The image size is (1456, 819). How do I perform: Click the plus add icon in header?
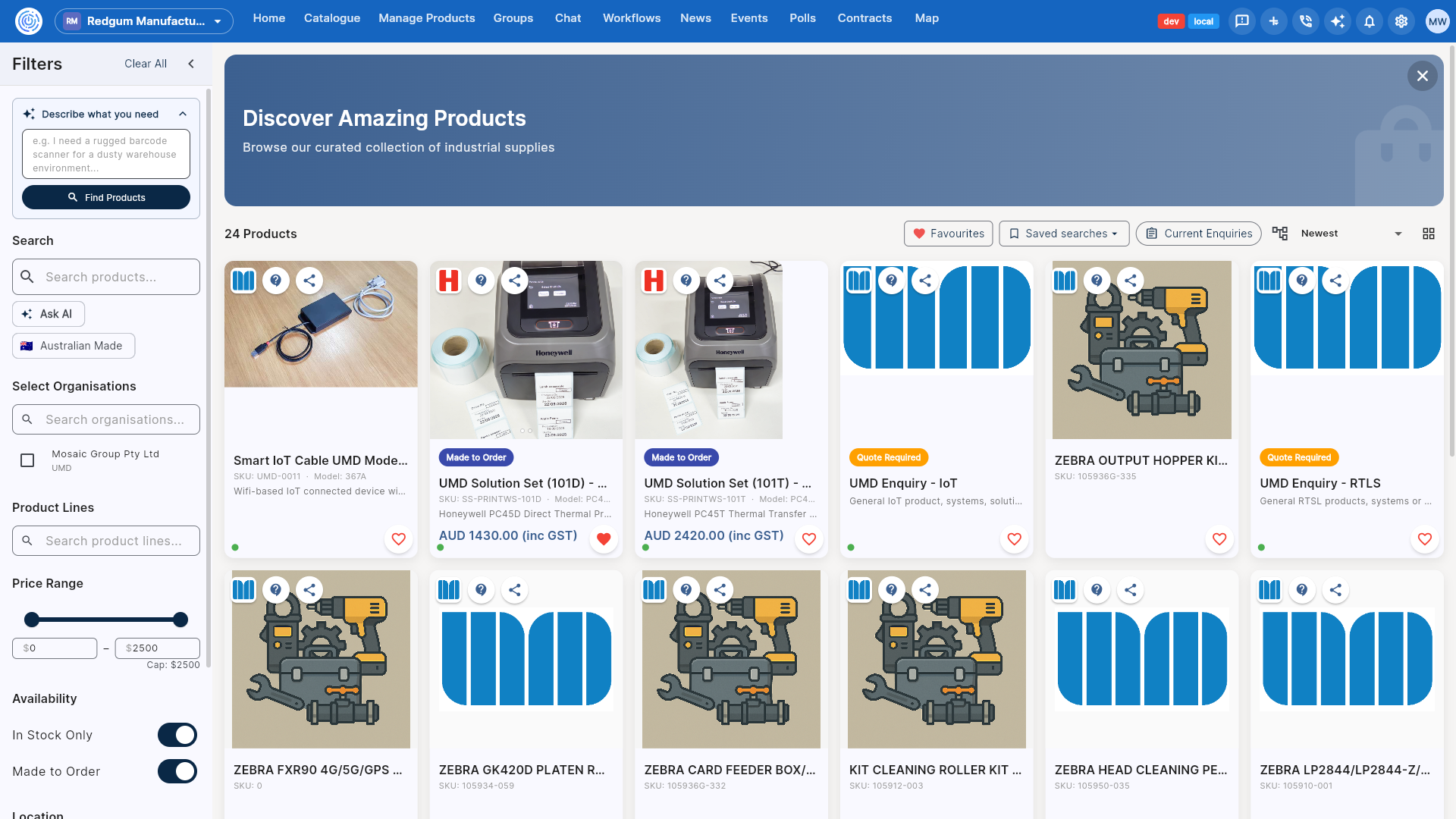coord(1274,21)
